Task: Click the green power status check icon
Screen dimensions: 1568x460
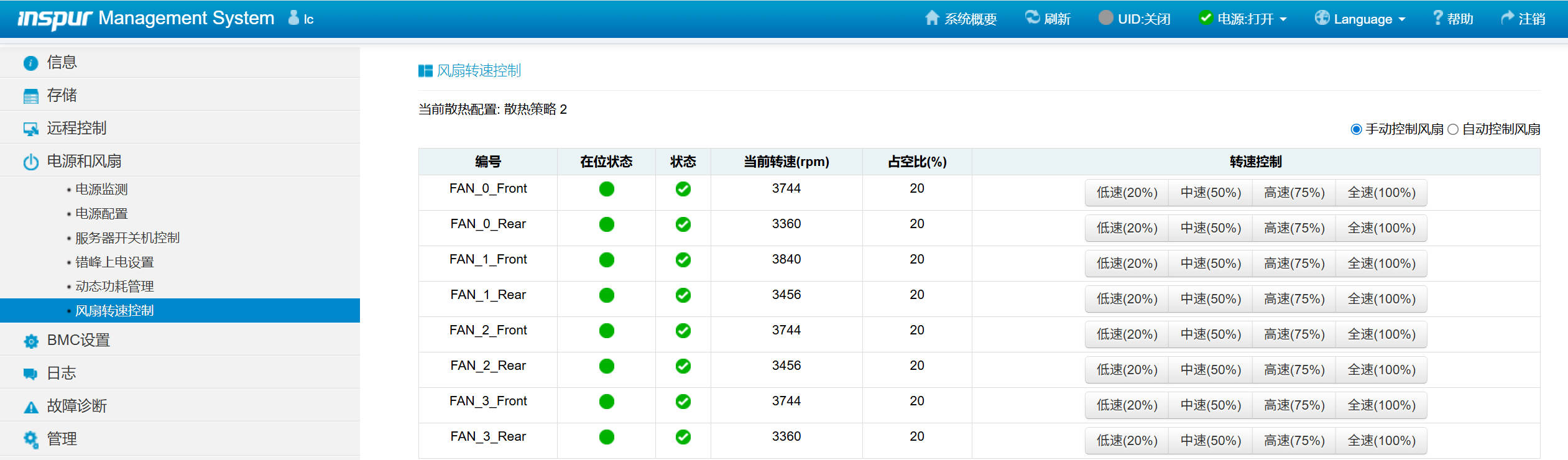Action: [1206, 17]
